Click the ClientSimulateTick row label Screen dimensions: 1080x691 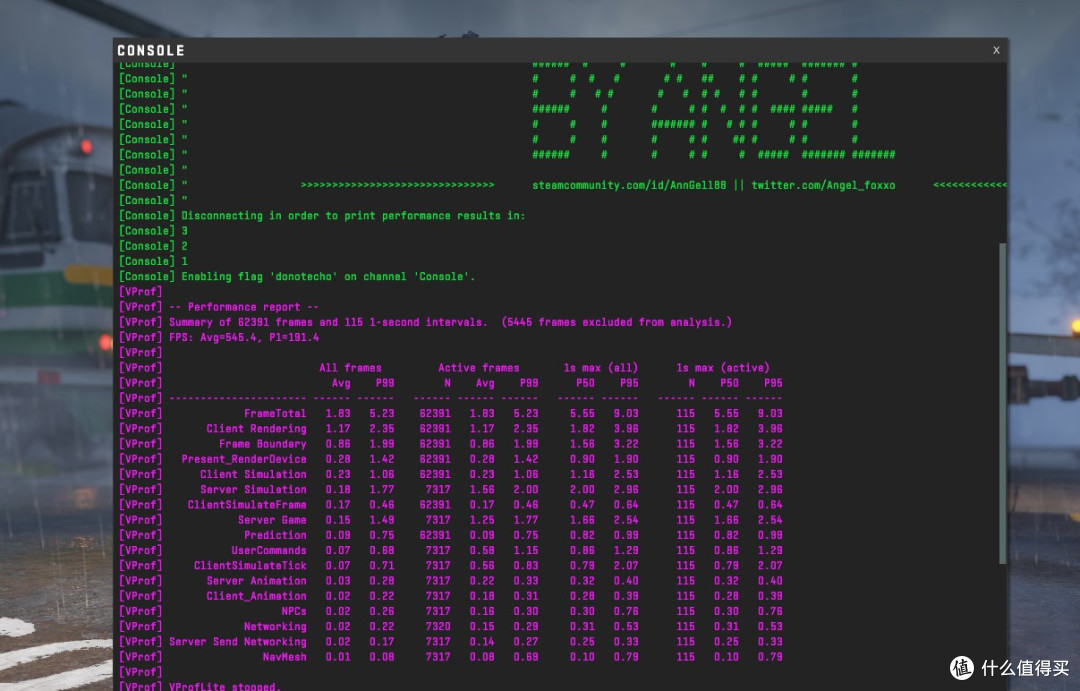(x=250, y=566)
